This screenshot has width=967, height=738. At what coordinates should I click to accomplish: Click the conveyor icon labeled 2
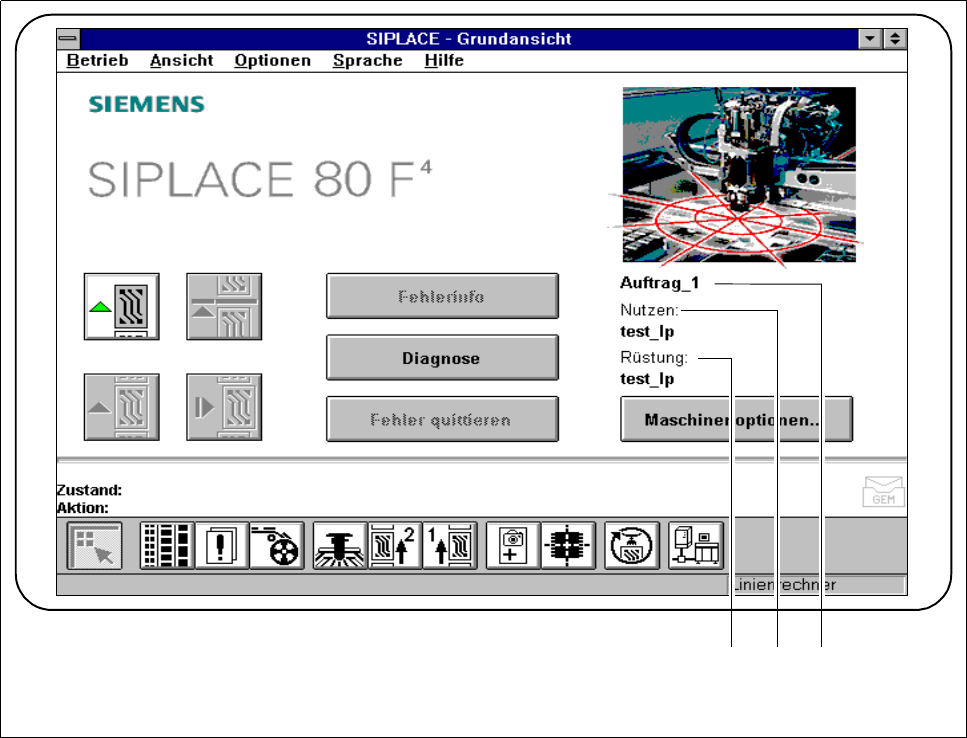coord(395,546)
